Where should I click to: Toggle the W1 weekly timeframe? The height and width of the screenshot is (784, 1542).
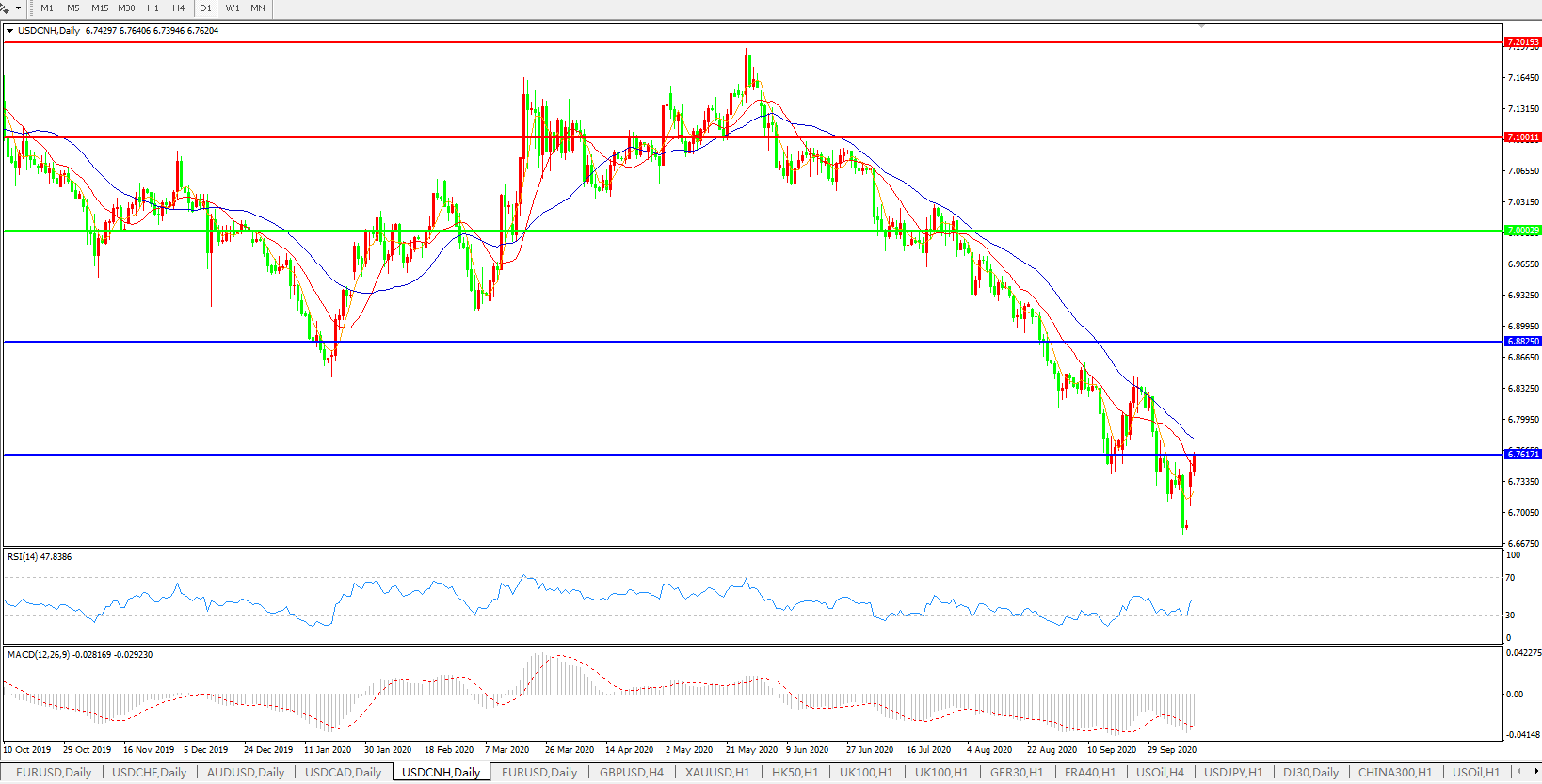coord(233,8)
